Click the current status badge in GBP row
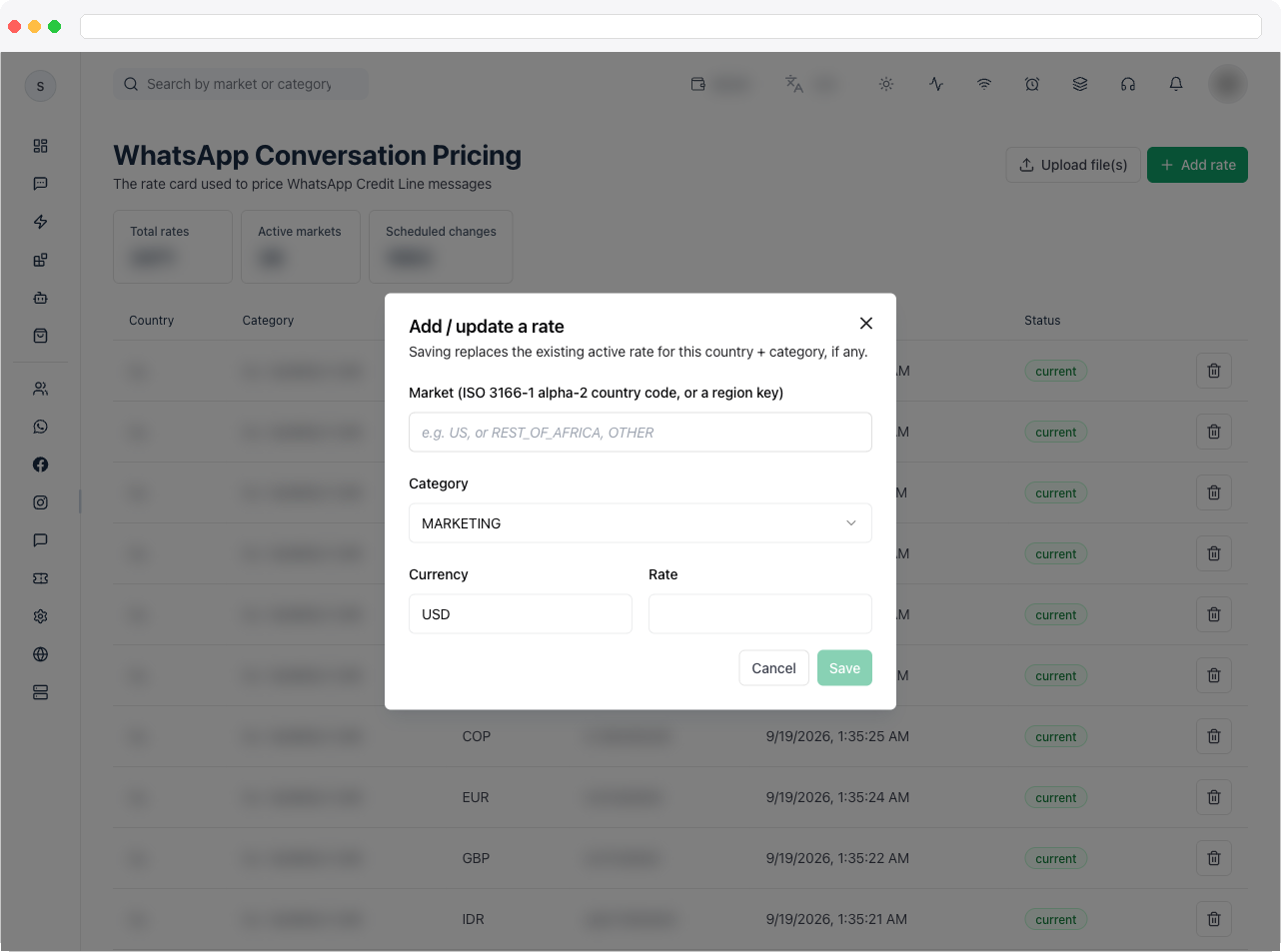1281x952 pixels. pos(1056,859)
